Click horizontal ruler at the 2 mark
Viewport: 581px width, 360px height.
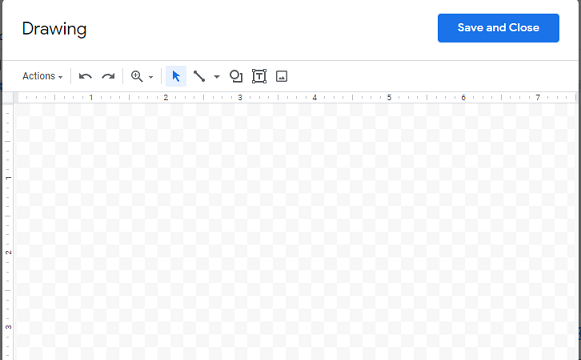[166, 97]
